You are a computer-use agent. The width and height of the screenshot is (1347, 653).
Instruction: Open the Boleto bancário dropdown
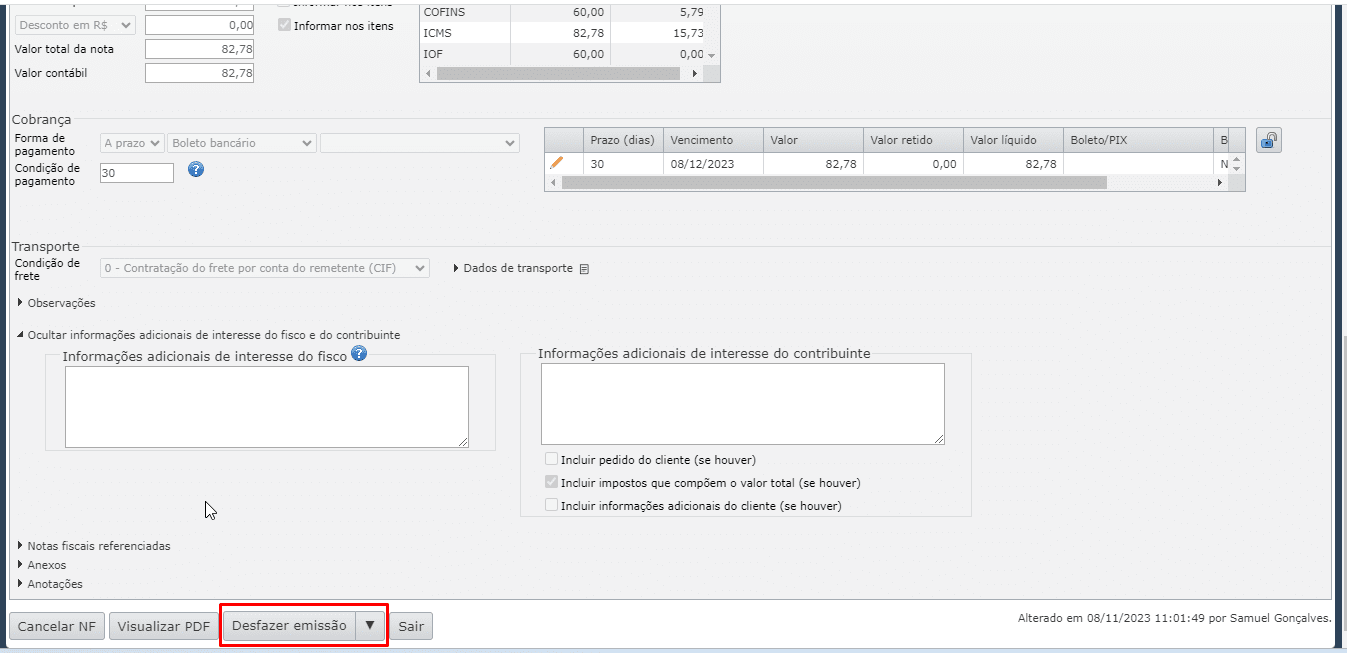[242, 143]
